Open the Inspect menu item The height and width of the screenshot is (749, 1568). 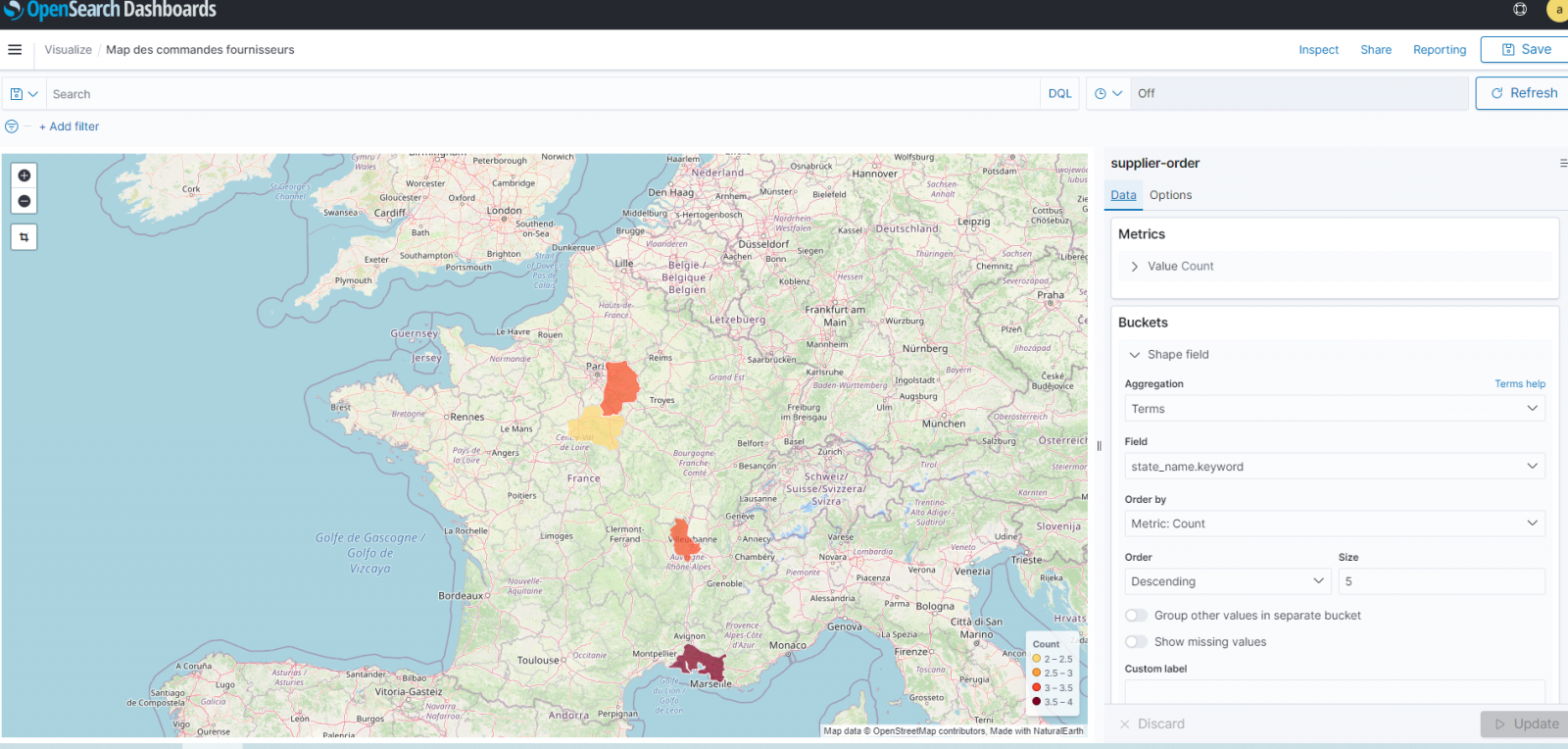tap(1318, 50)
